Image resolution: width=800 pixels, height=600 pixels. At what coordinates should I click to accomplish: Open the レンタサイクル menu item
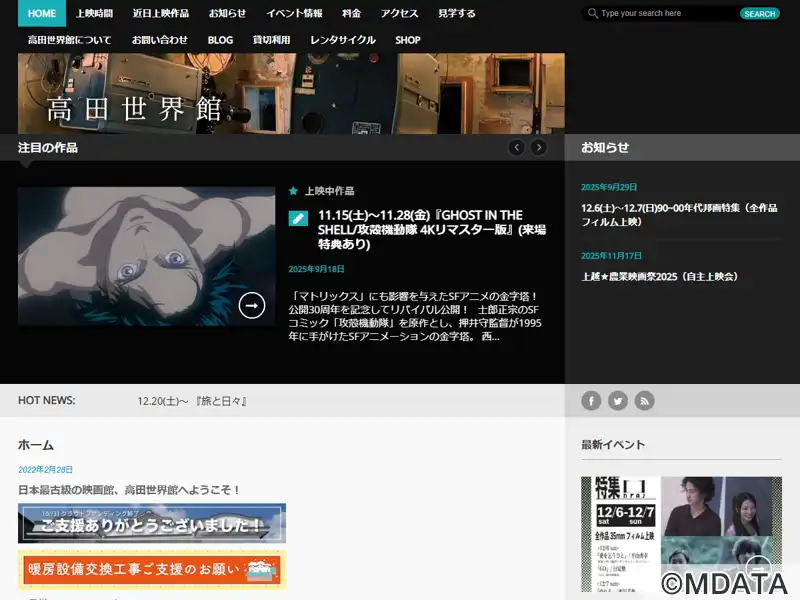click(343, 40)
